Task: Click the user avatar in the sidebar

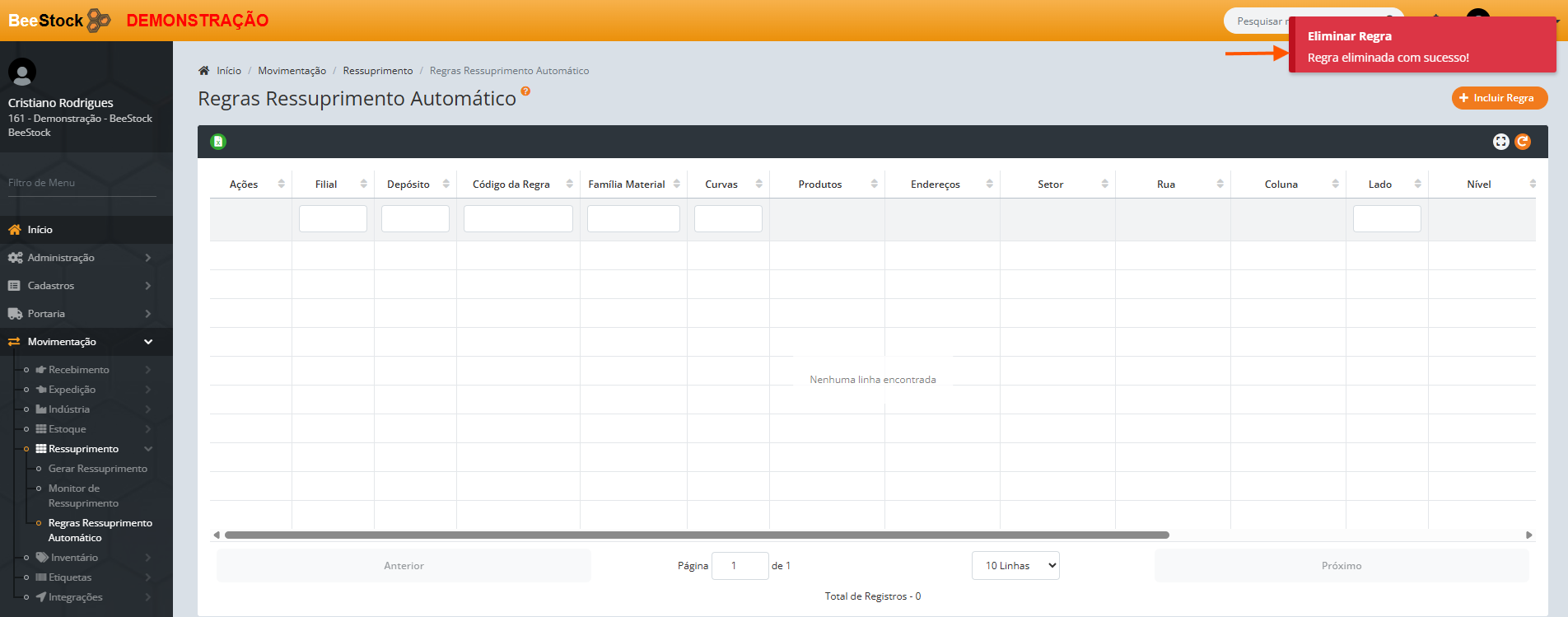Action: tap(22, 72)
